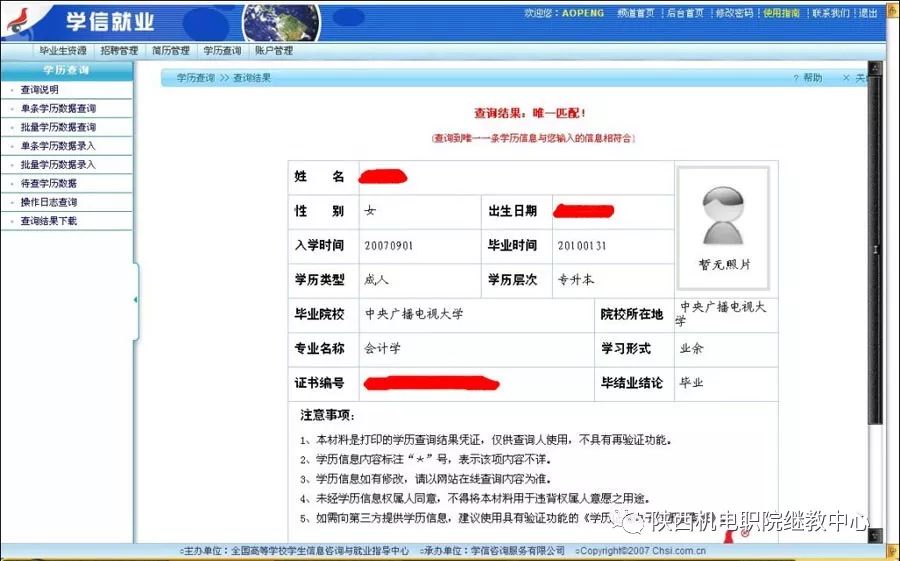The width and height of the screenshot is (900, 561).
Task: Open the 学历查询 top menu
Action: (x=223, y=51)
